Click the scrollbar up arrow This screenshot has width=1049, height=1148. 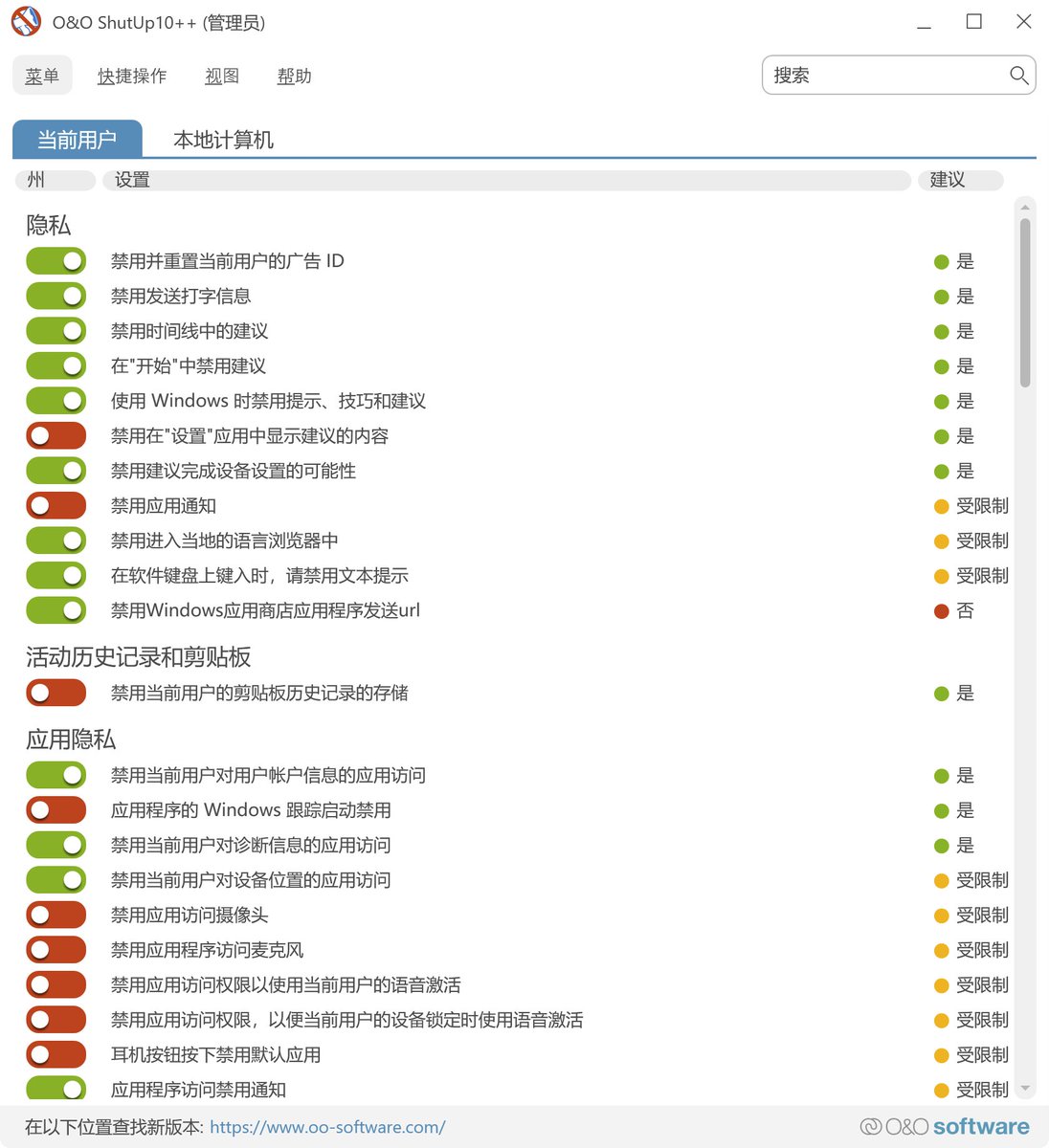tap(1025, 207)
